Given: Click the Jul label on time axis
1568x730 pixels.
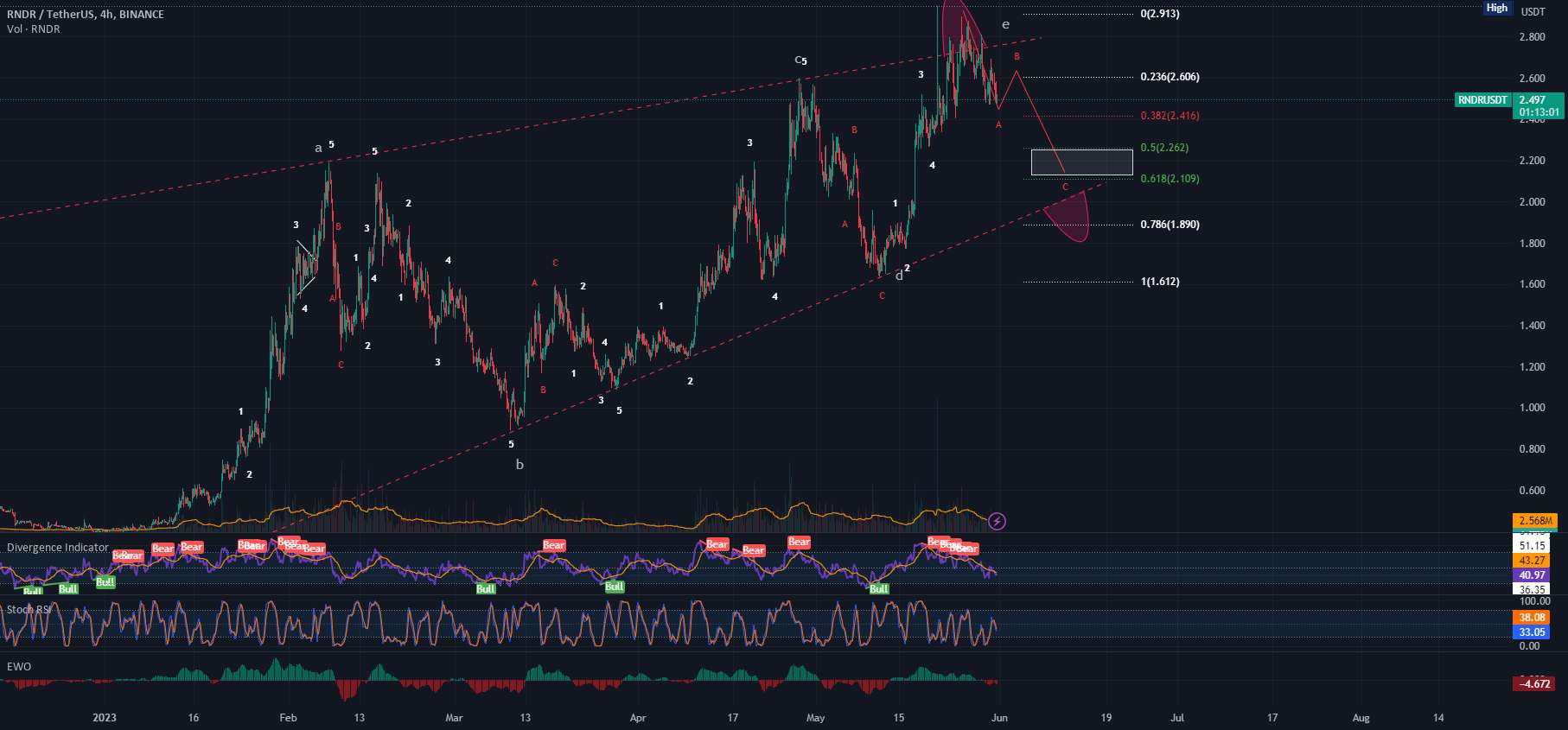Looking at the screenshot, I should (x=1177, y=718).
